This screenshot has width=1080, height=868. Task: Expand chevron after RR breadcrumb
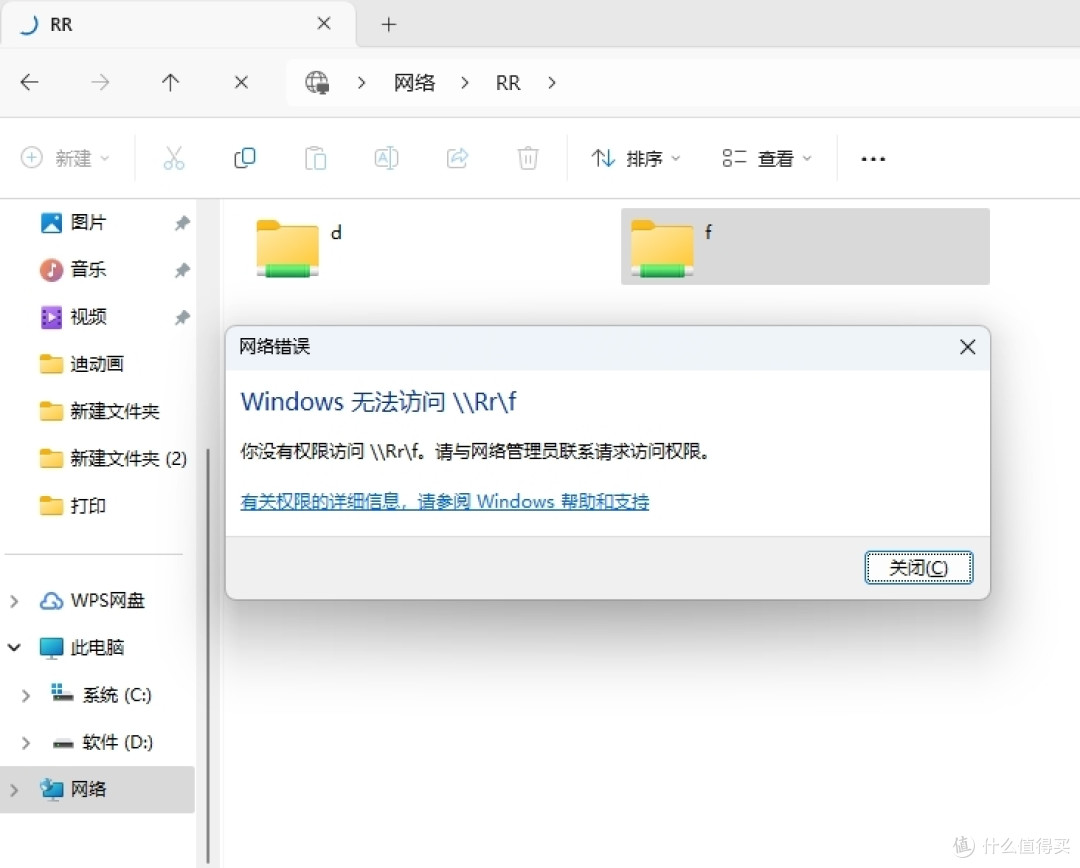click(x=552, y=83)
